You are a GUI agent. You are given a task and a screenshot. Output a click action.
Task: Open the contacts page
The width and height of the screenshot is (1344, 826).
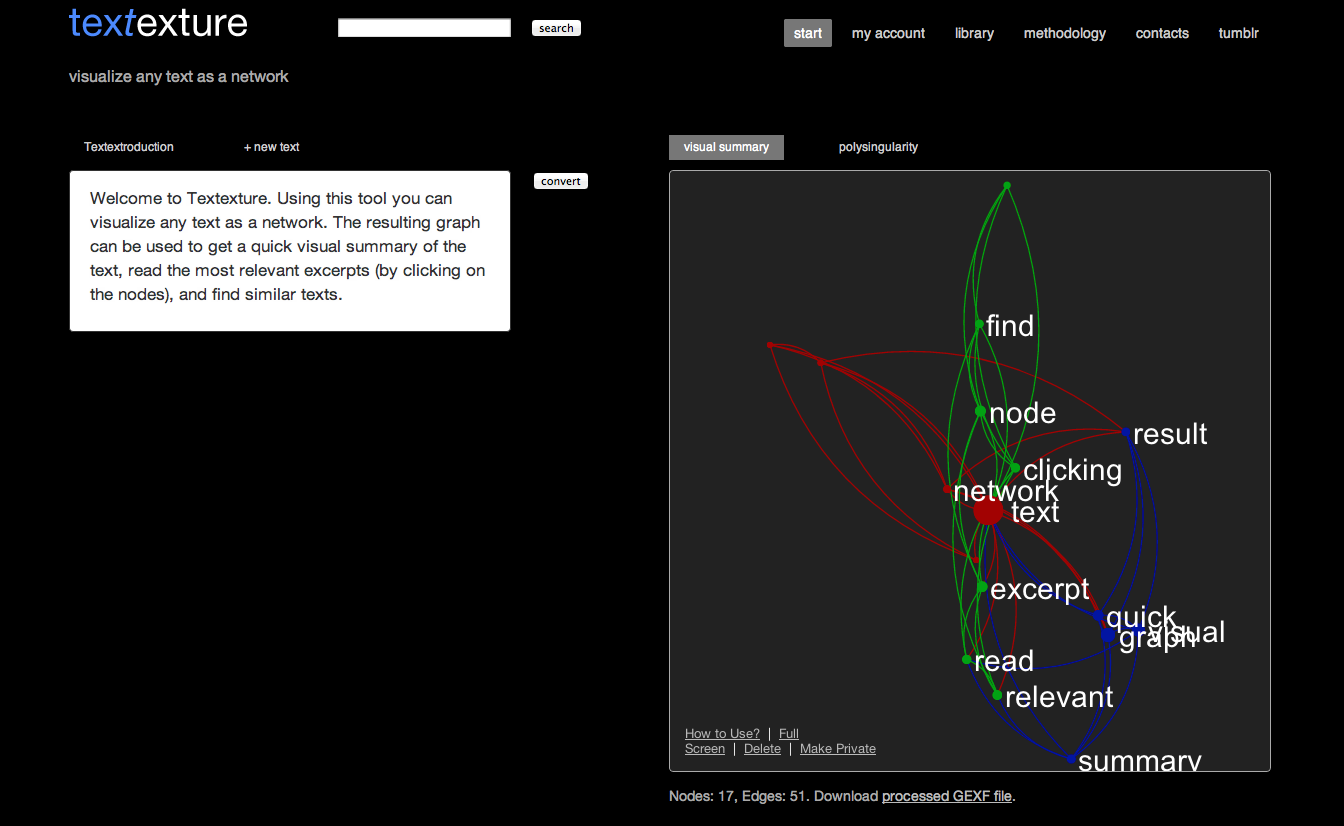click(x=1162, y=33)
